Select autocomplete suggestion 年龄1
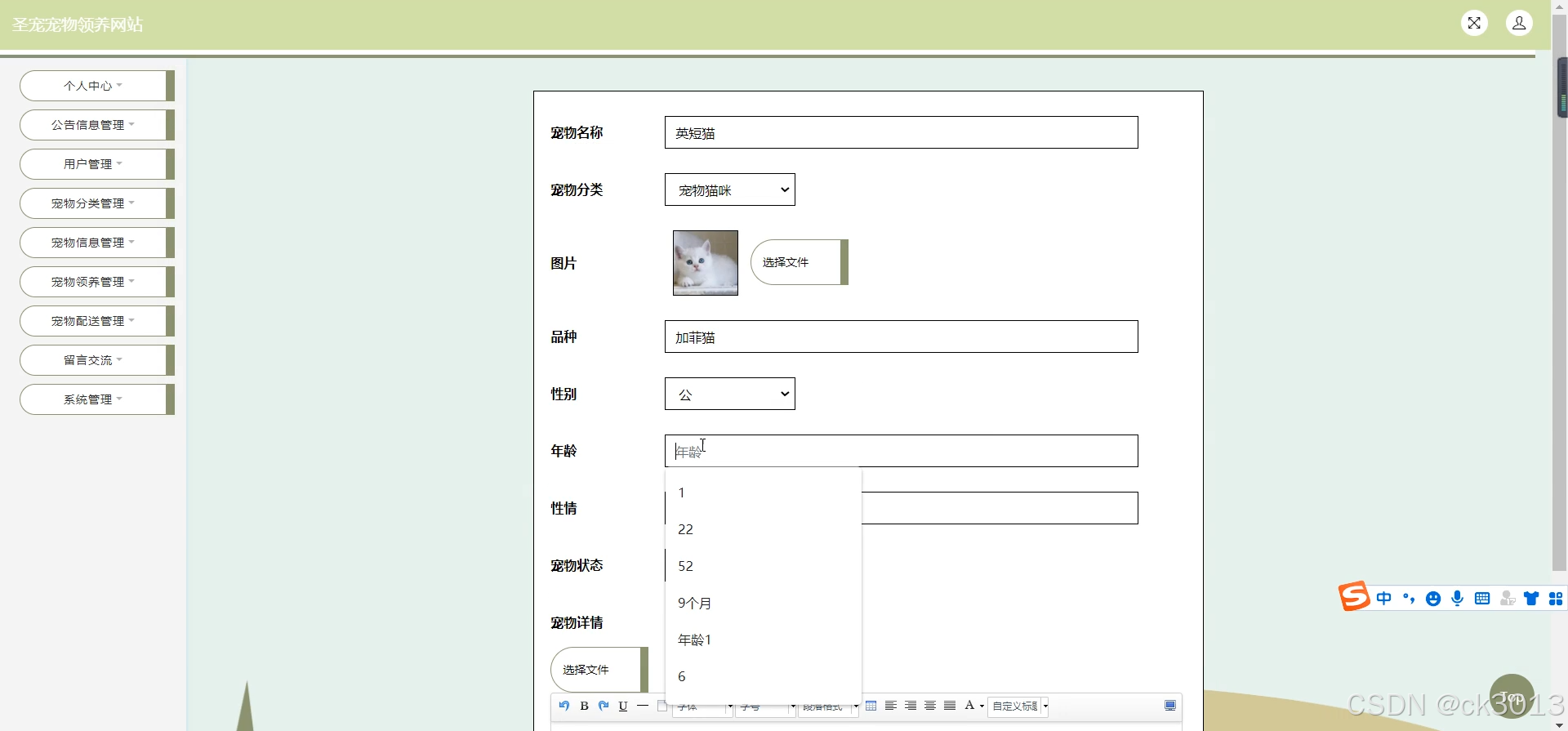This screenshot has width=1568, height=731. (764, 640)
